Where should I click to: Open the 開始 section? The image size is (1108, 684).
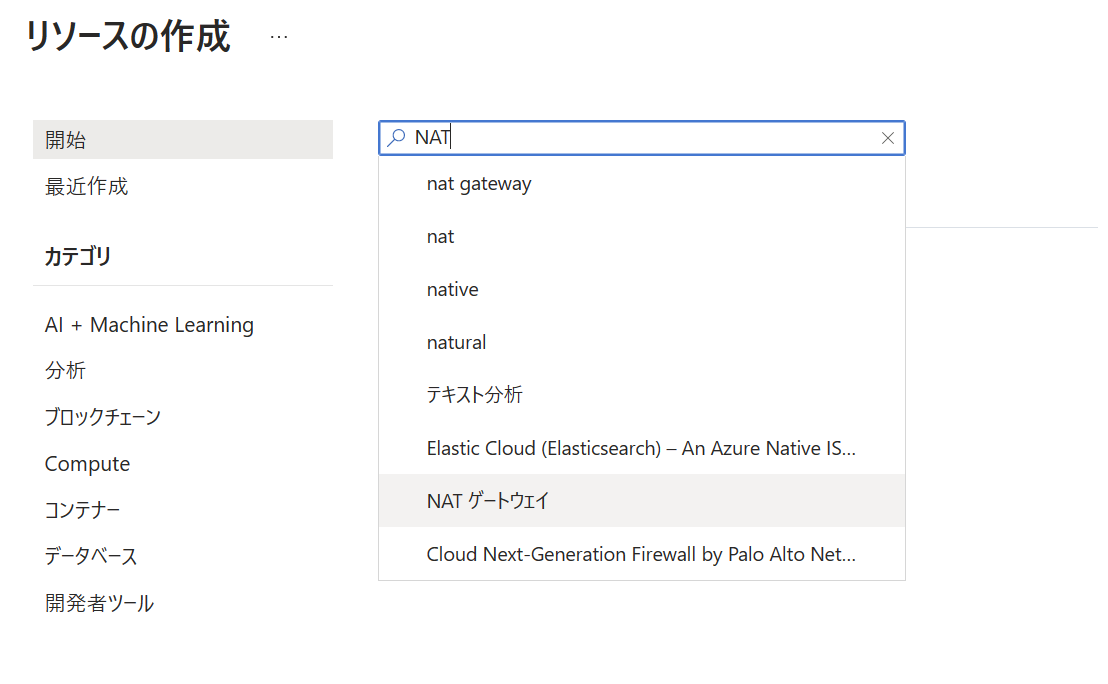[x=66, y=140]
